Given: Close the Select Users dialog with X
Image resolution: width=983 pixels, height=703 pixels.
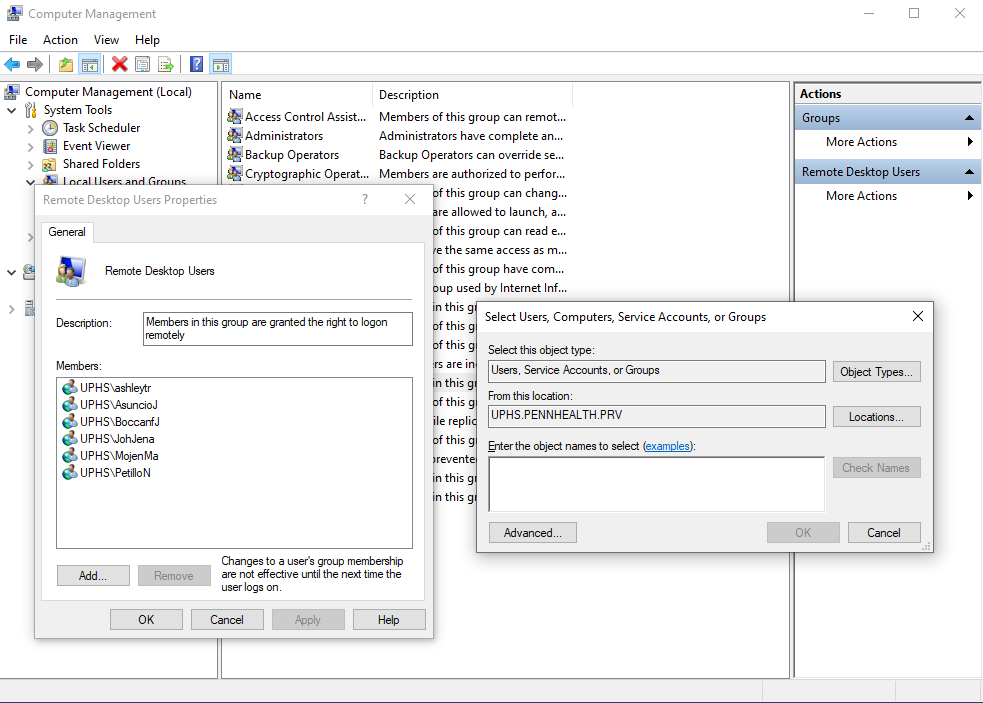Looking at the screenshot, I should point(918,316).
